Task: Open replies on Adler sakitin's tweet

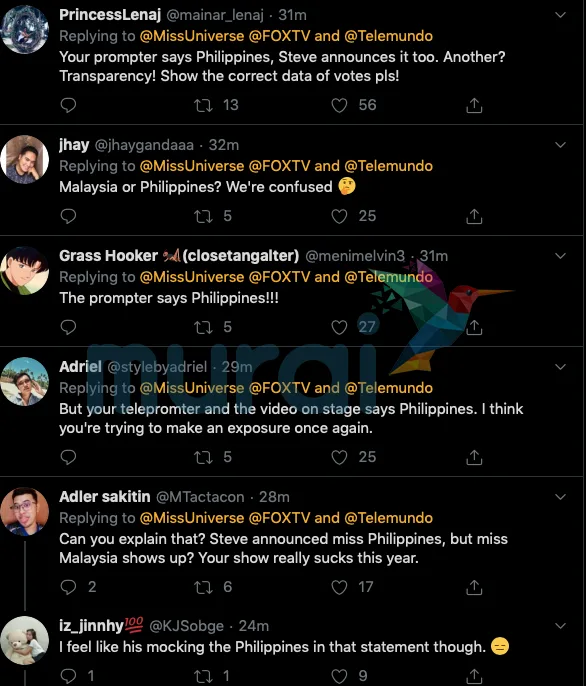Action: click(68, 587)
